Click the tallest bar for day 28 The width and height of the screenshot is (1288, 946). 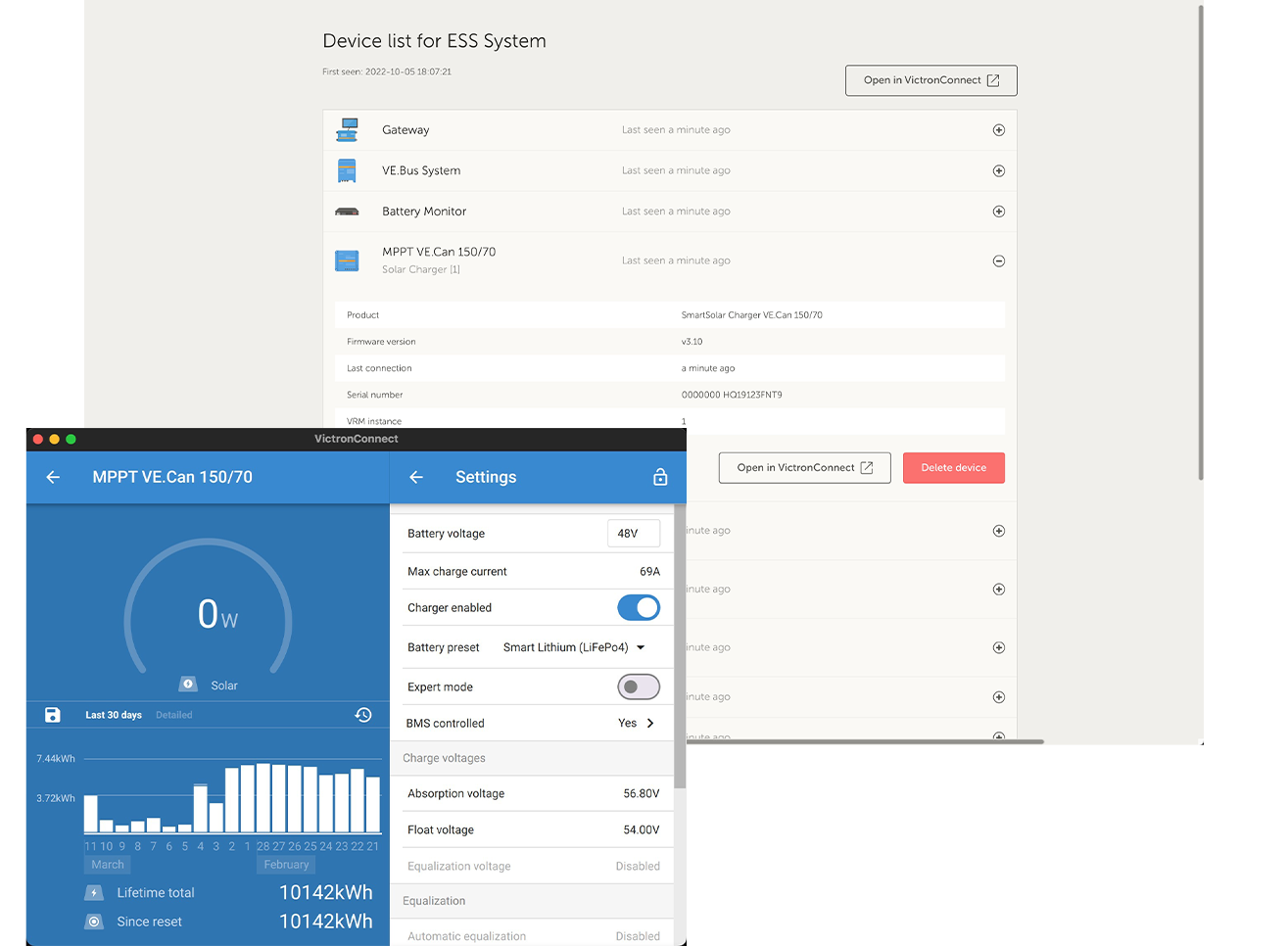tap(263, 798)
